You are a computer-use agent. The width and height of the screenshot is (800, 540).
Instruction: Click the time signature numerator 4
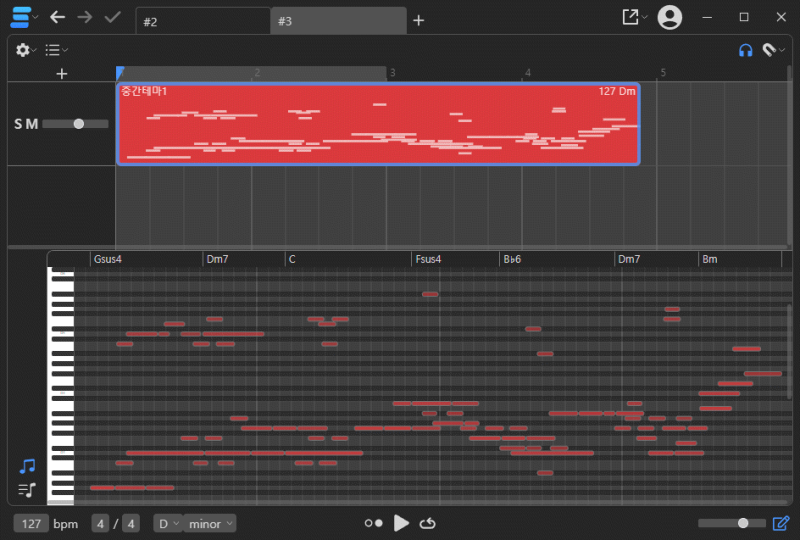(x=100, y=524)
